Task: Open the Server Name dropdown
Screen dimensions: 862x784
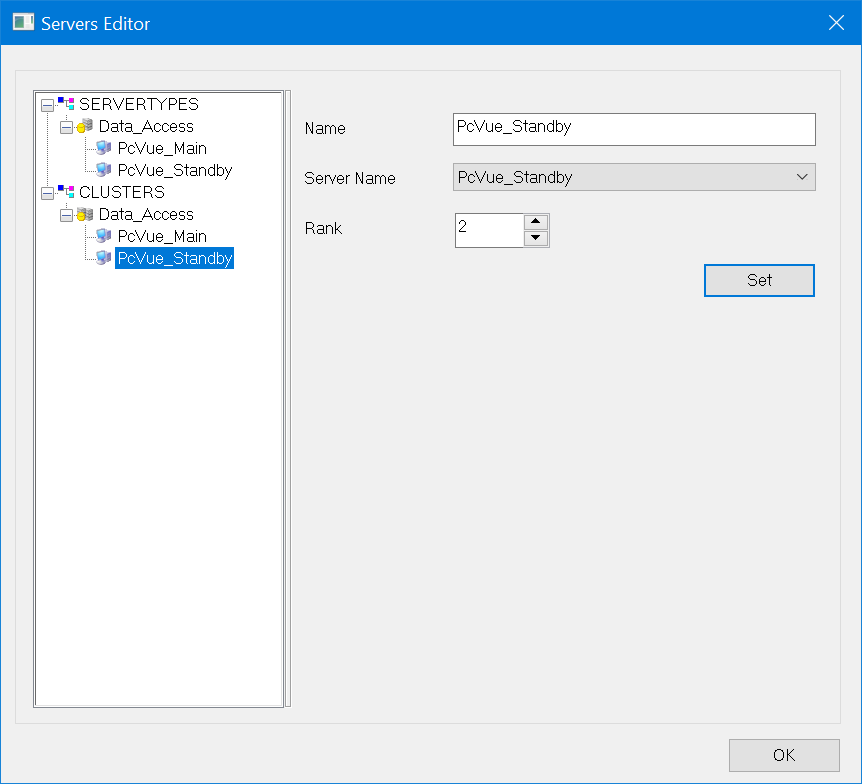Action: click(x=801, y=177)
